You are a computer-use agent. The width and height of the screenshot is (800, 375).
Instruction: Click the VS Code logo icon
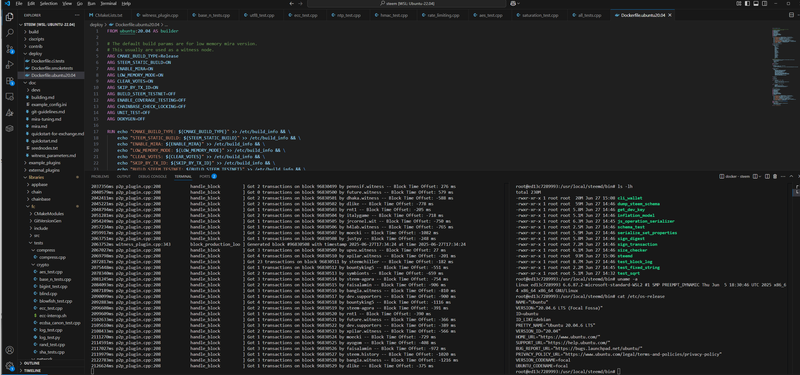[7, 3]
